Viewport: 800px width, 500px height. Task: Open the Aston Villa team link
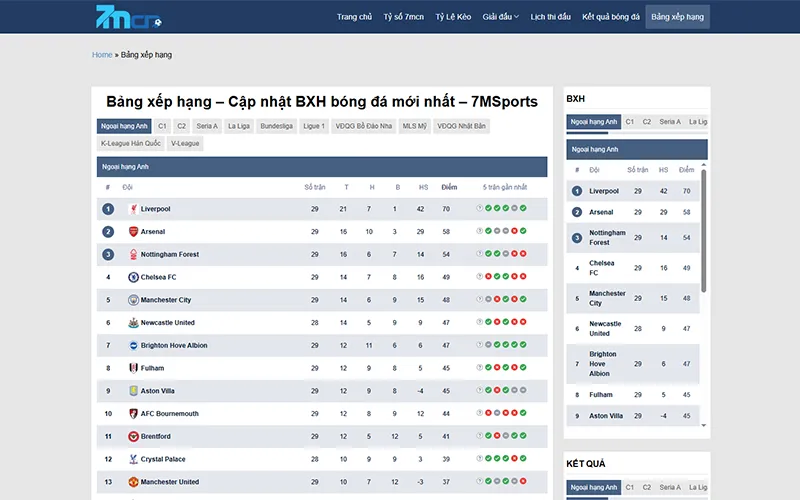coord(157,391)
